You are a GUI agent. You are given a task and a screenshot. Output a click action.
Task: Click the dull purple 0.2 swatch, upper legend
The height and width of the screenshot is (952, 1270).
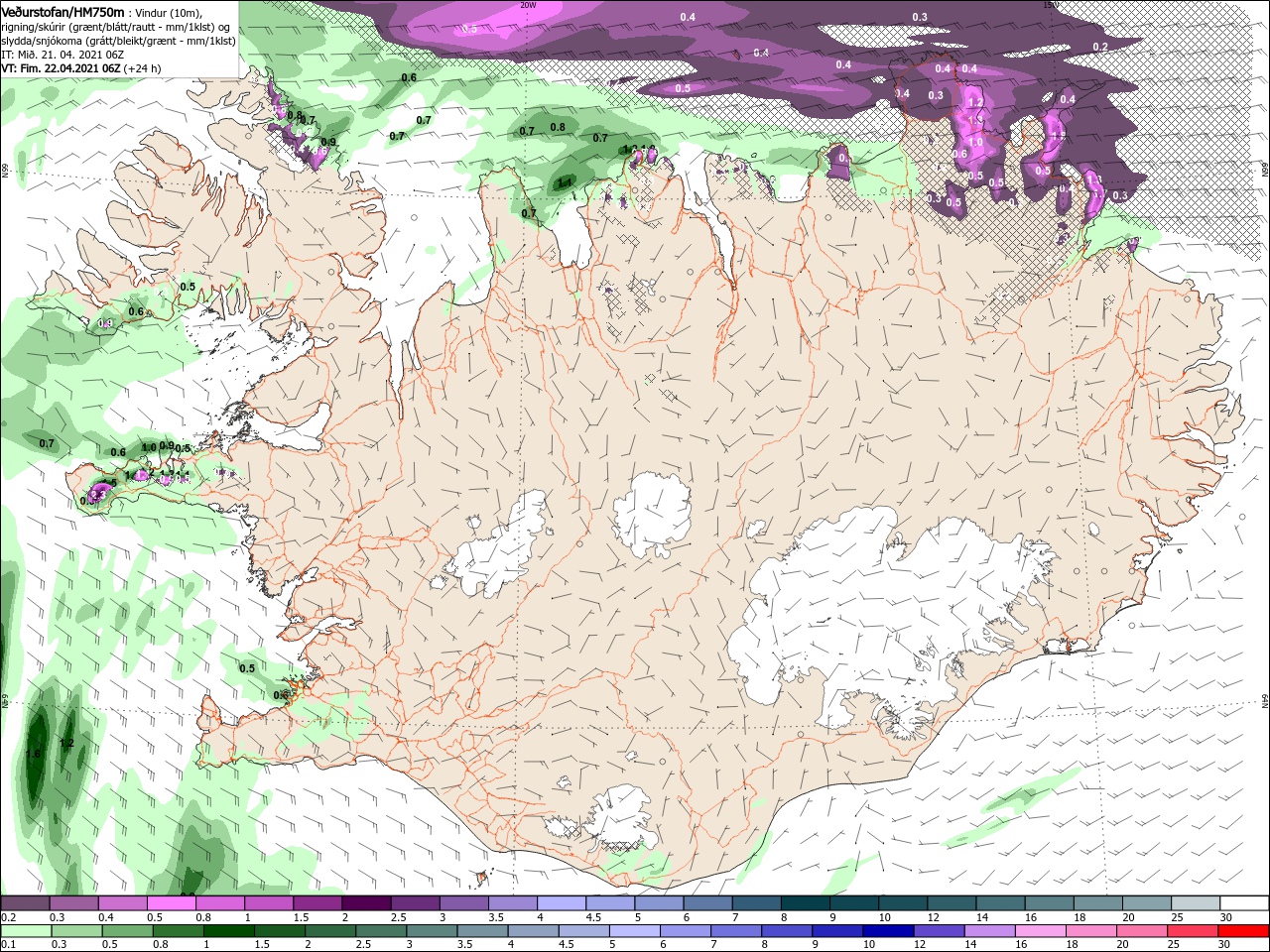[x=25, y=903]
